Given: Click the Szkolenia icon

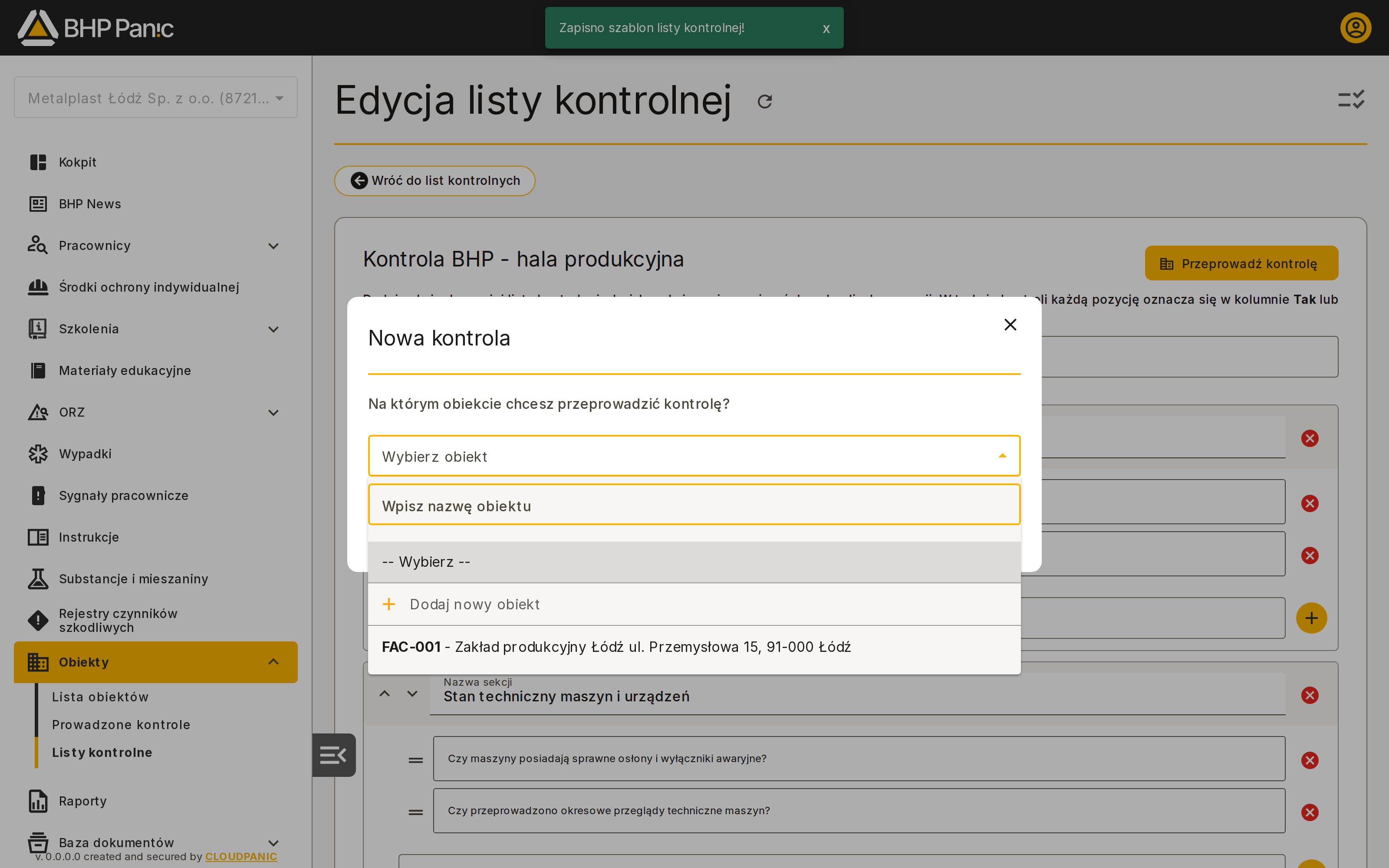Looking at the screenshot, I should point(38,329).
